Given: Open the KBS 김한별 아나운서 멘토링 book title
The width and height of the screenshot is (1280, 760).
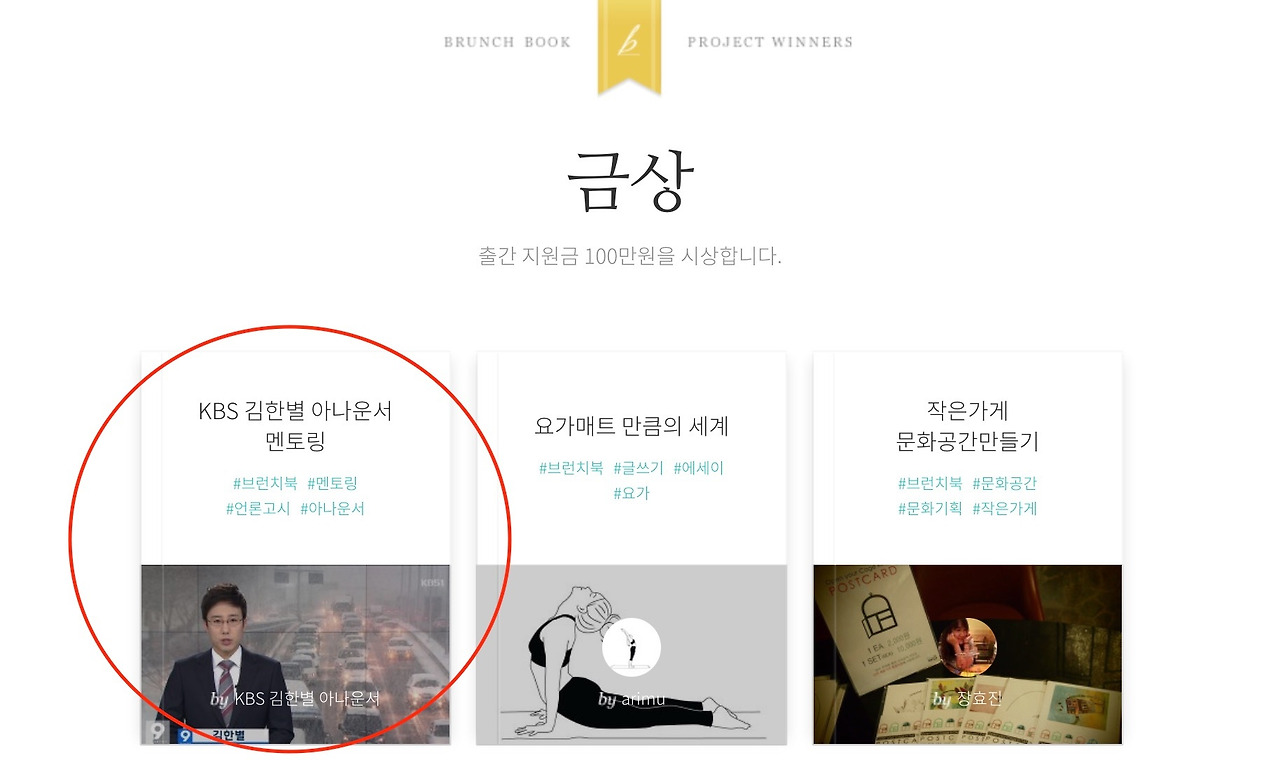Looking at the screenshot, I should pyautogui.click(x=295, y=426).
